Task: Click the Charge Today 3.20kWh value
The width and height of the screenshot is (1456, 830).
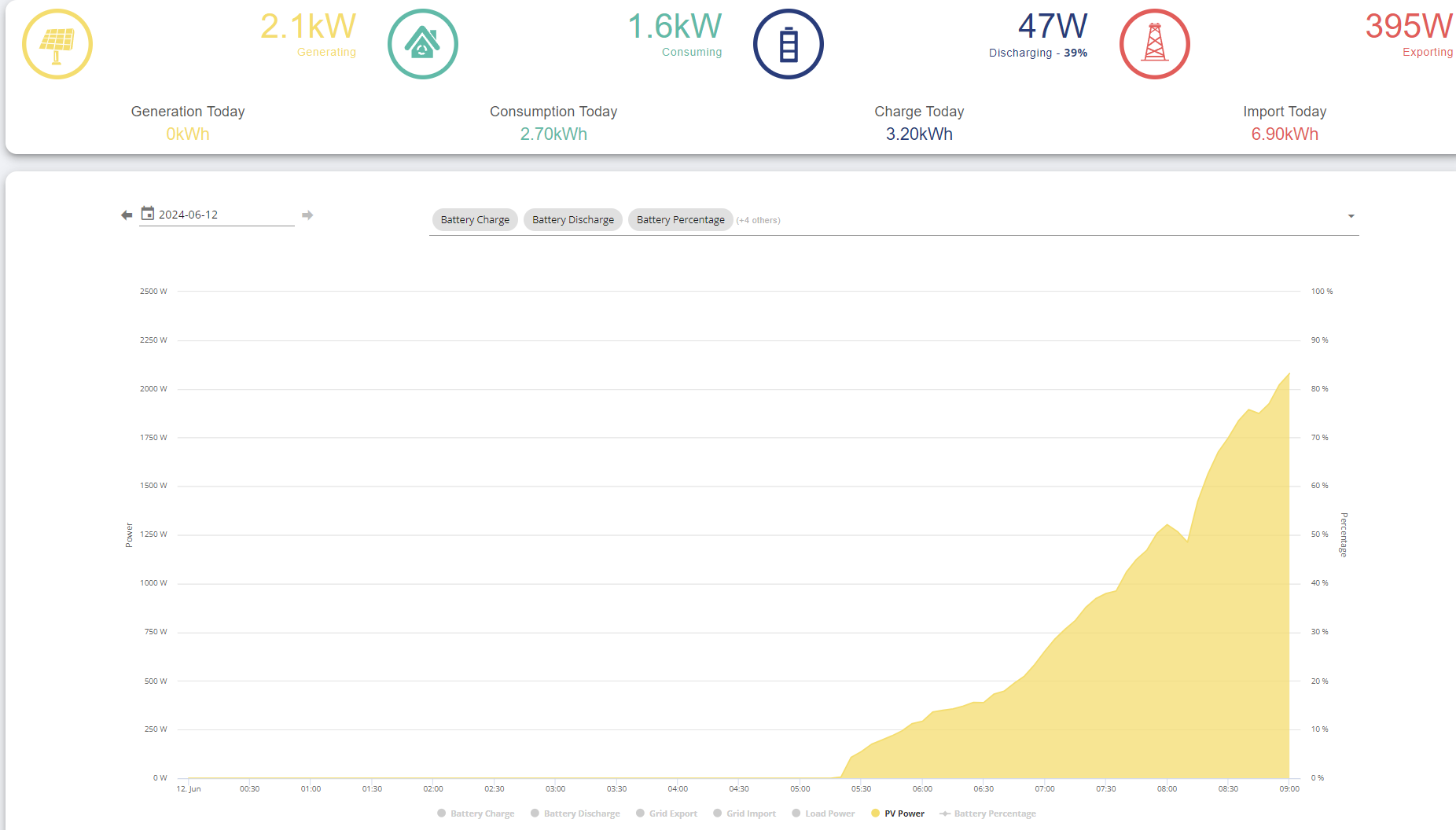Action: tap(919, 134)
